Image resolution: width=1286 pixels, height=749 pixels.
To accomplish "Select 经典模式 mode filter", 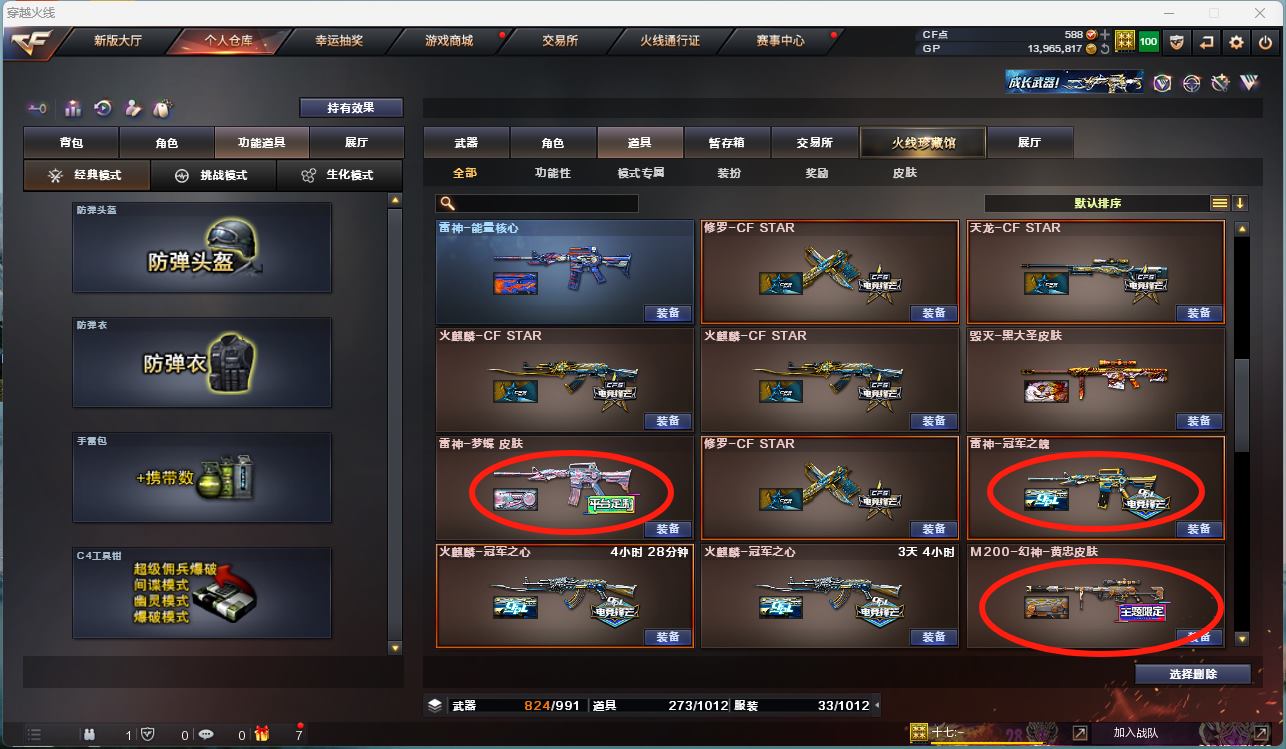I will click(x=87, y=175).
